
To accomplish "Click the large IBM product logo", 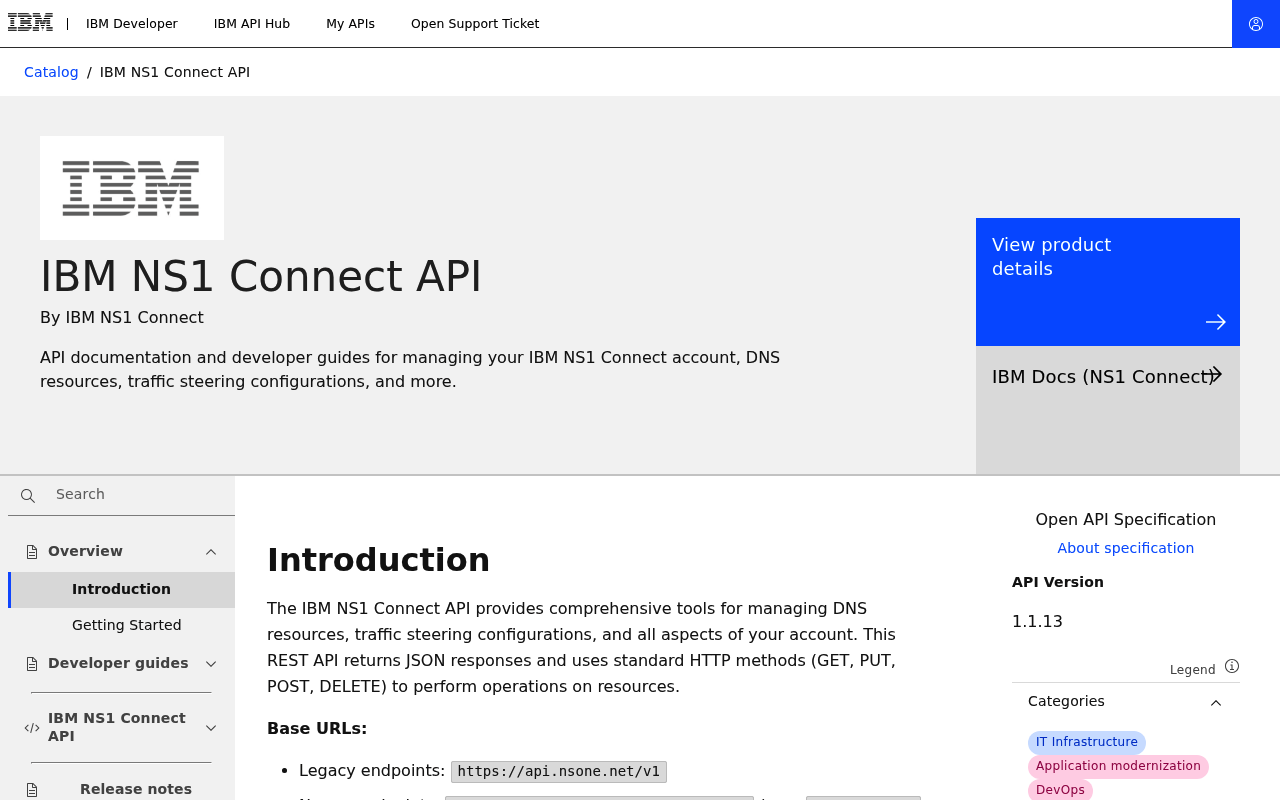I will [x=132, y=188].
